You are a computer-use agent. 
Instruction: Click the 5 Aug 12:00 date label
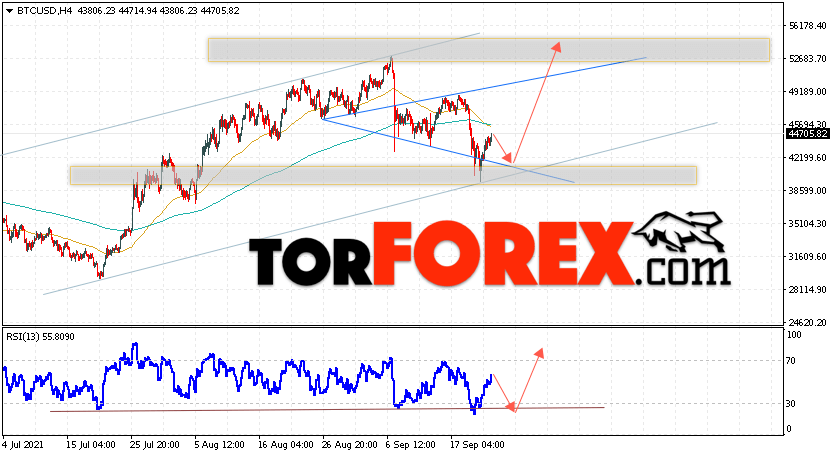coord(219,445)
